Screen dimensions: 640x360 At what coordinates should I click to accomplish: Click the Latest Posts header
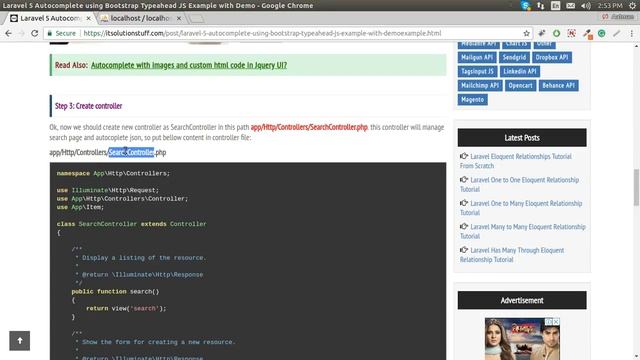[522, 138]
